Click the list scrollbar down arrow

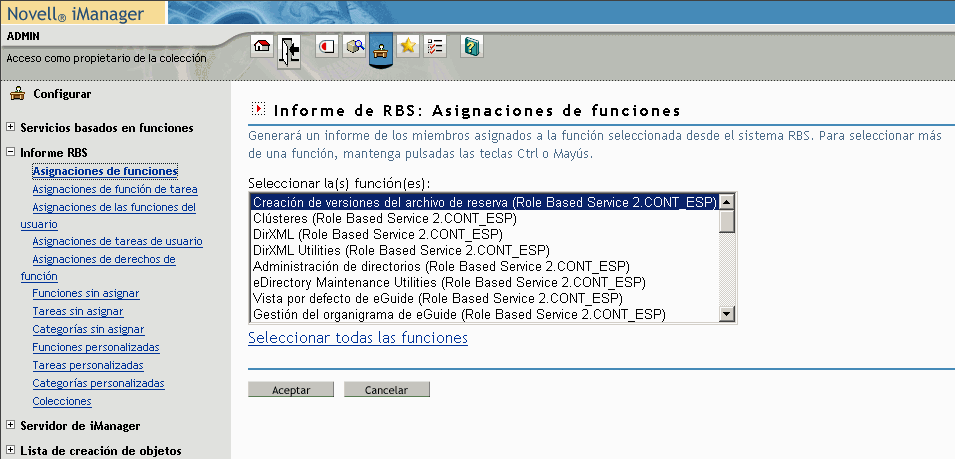point(727,314)
